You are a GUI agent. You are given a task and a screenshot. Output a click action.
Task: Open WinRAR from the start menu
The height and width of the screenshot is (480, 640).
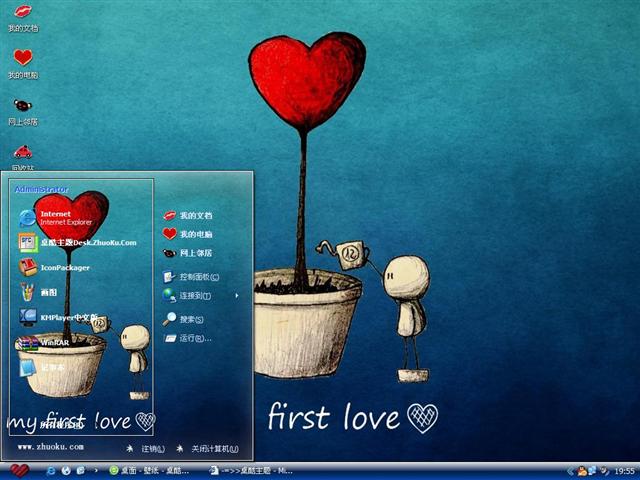pos(43,342)
